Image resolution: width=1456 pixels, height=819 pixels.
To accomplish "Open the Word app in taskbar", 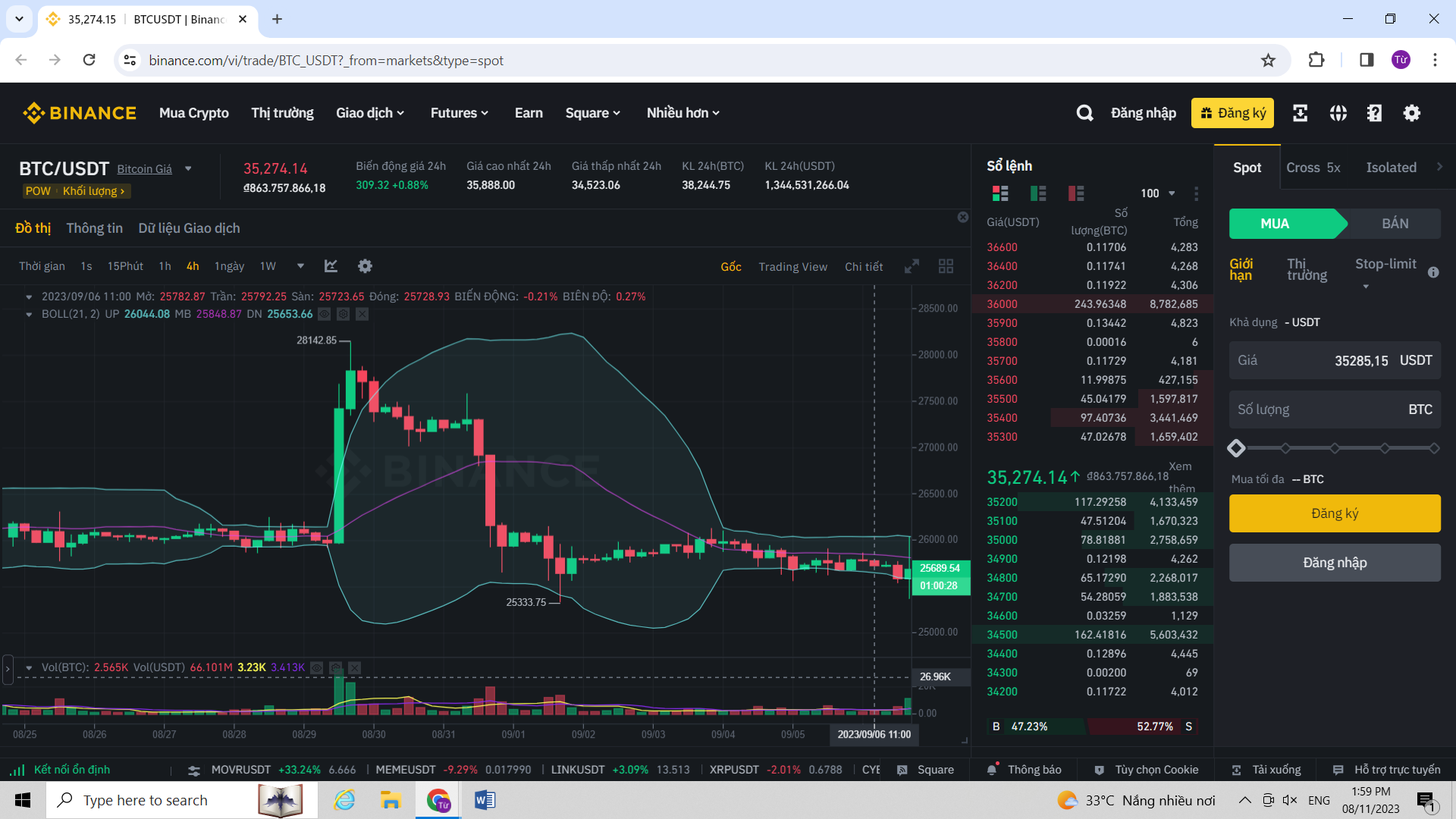I will click(x=485, y=800).
